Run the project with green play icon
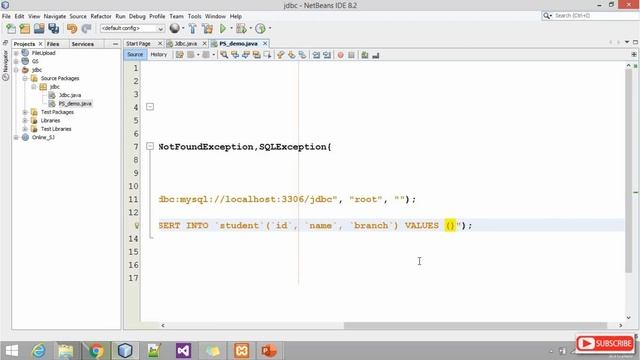 pos(223,28)
